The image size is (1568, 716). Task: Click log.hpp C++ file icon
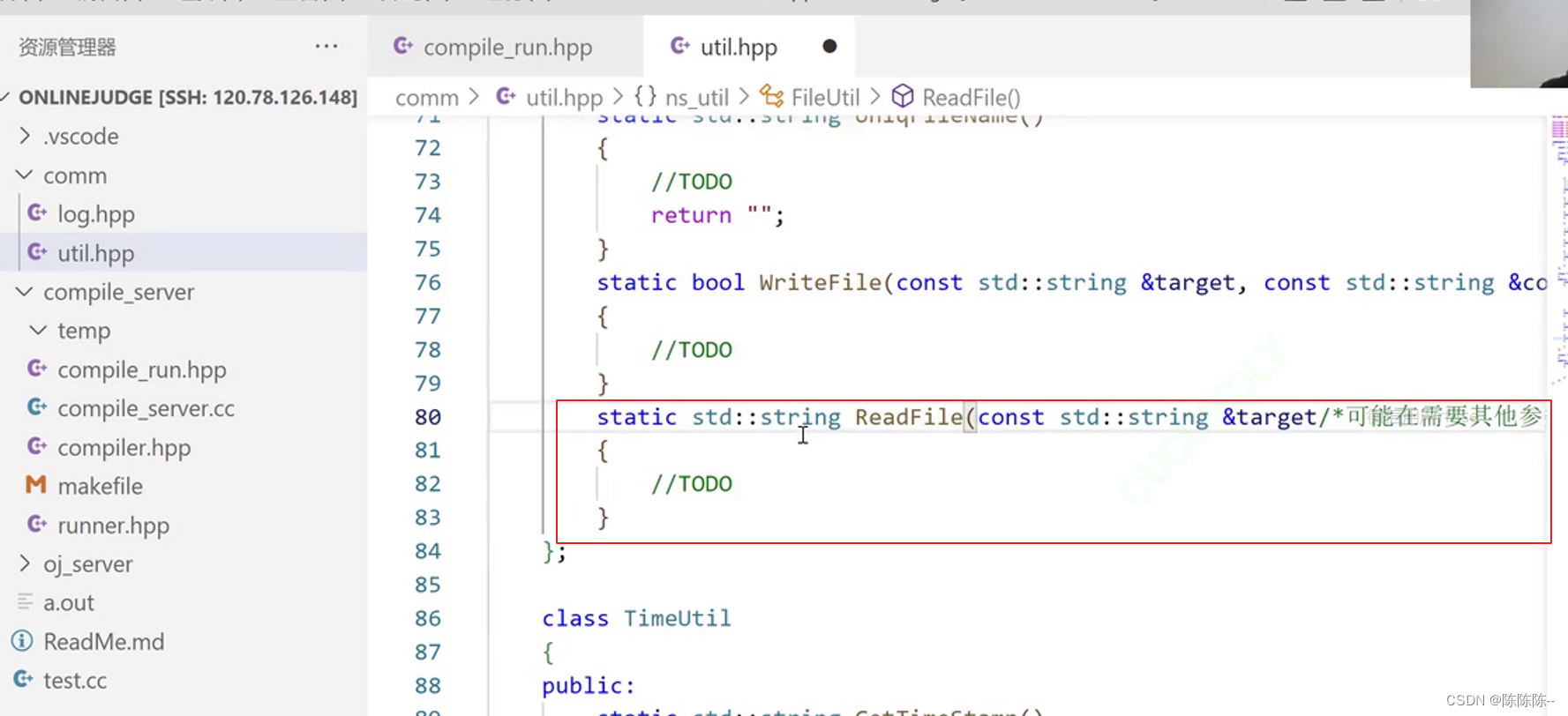[37, 213]
